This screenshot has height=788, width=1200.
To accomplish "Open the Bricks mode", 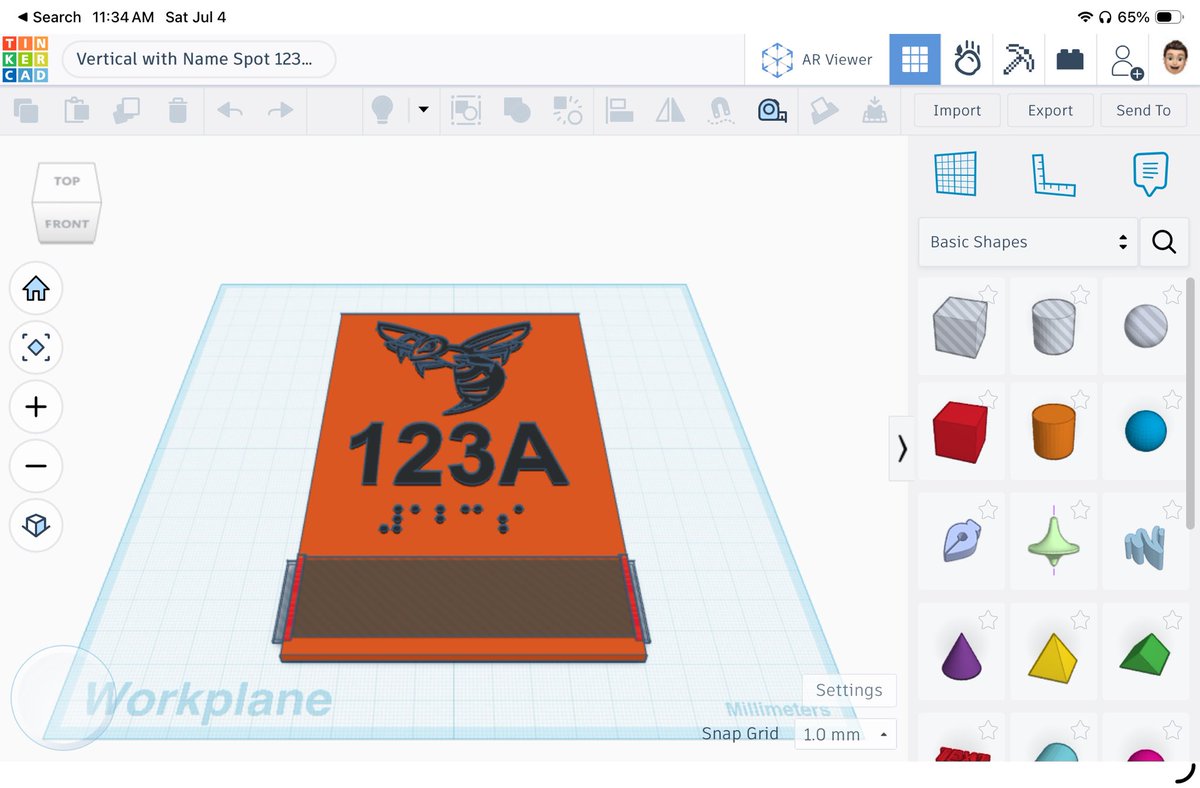I will pyautogui.click(x=1070, y=60).
